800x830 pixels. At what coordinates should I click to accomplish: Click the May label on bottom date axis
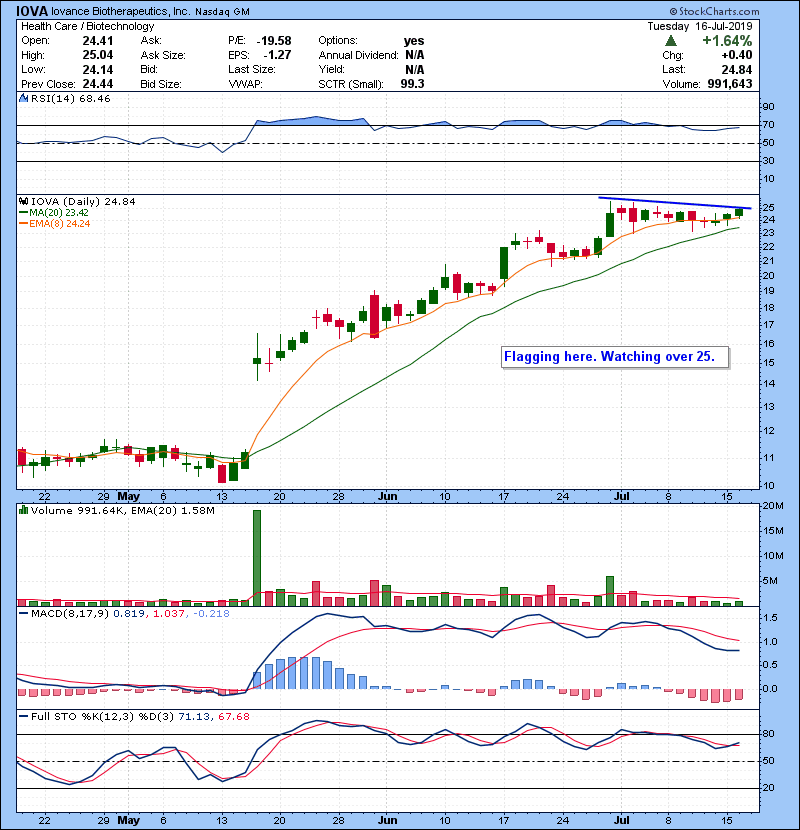tap(129, 820)
